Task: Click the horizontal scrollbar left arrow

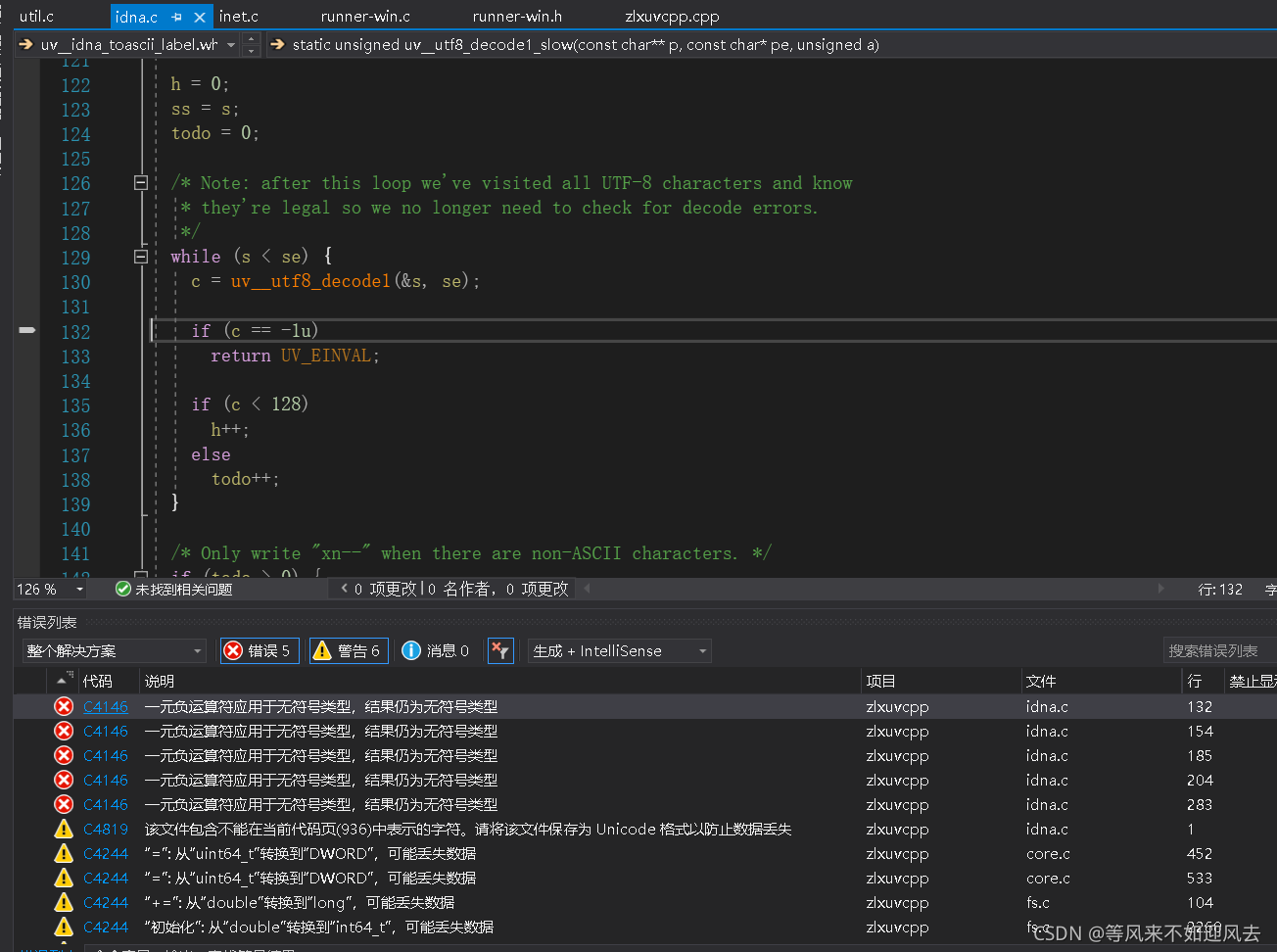Action: (588, 589)
